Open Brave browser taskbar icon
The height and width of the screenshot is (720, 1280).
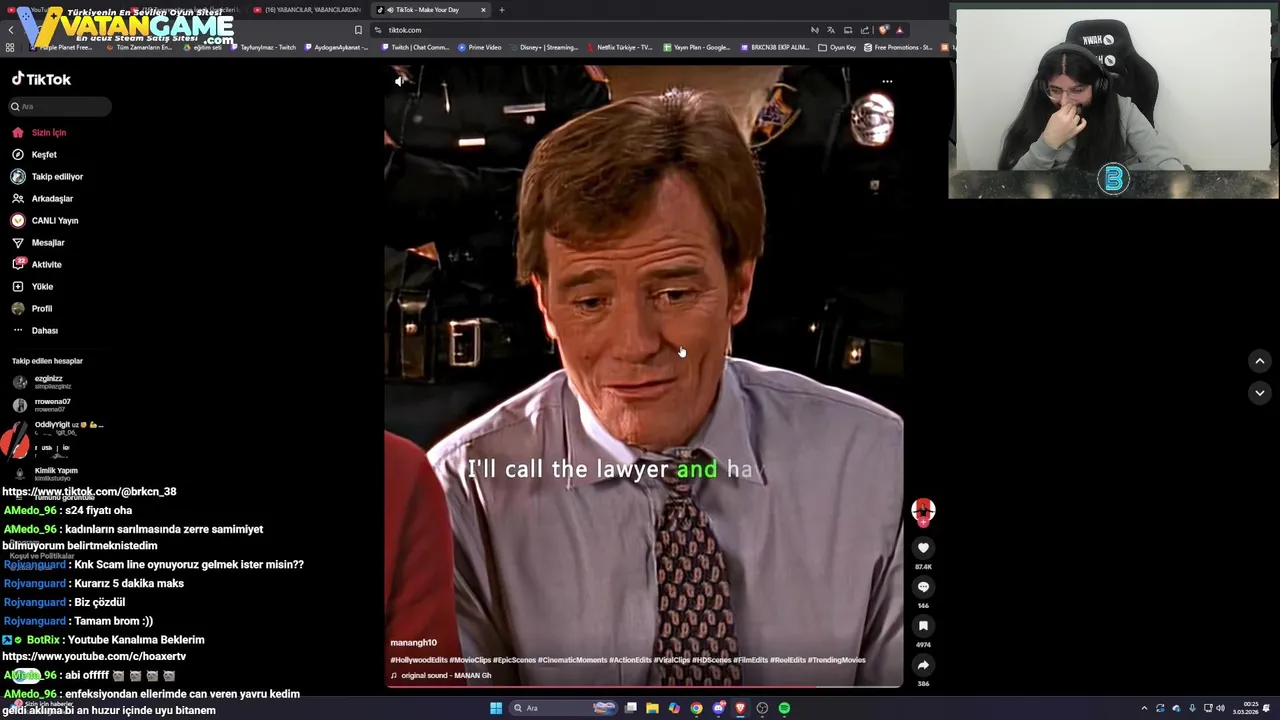(x=740, y=708)
